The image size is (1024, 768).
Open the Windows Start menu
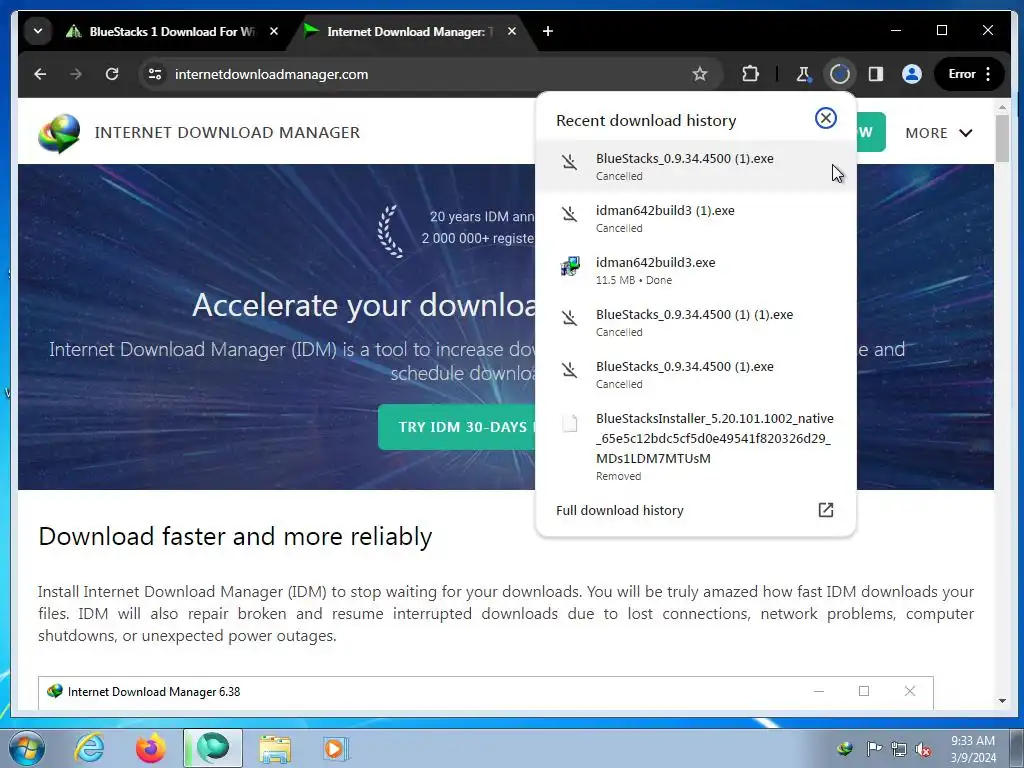27,748
